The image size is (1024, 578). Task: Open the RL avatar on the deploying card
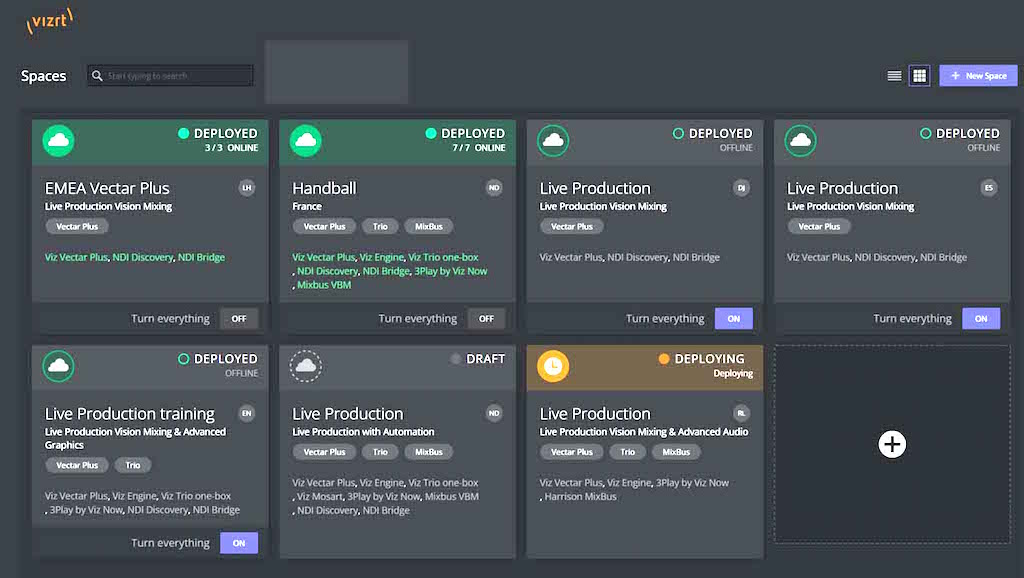(x=741, y=413)
